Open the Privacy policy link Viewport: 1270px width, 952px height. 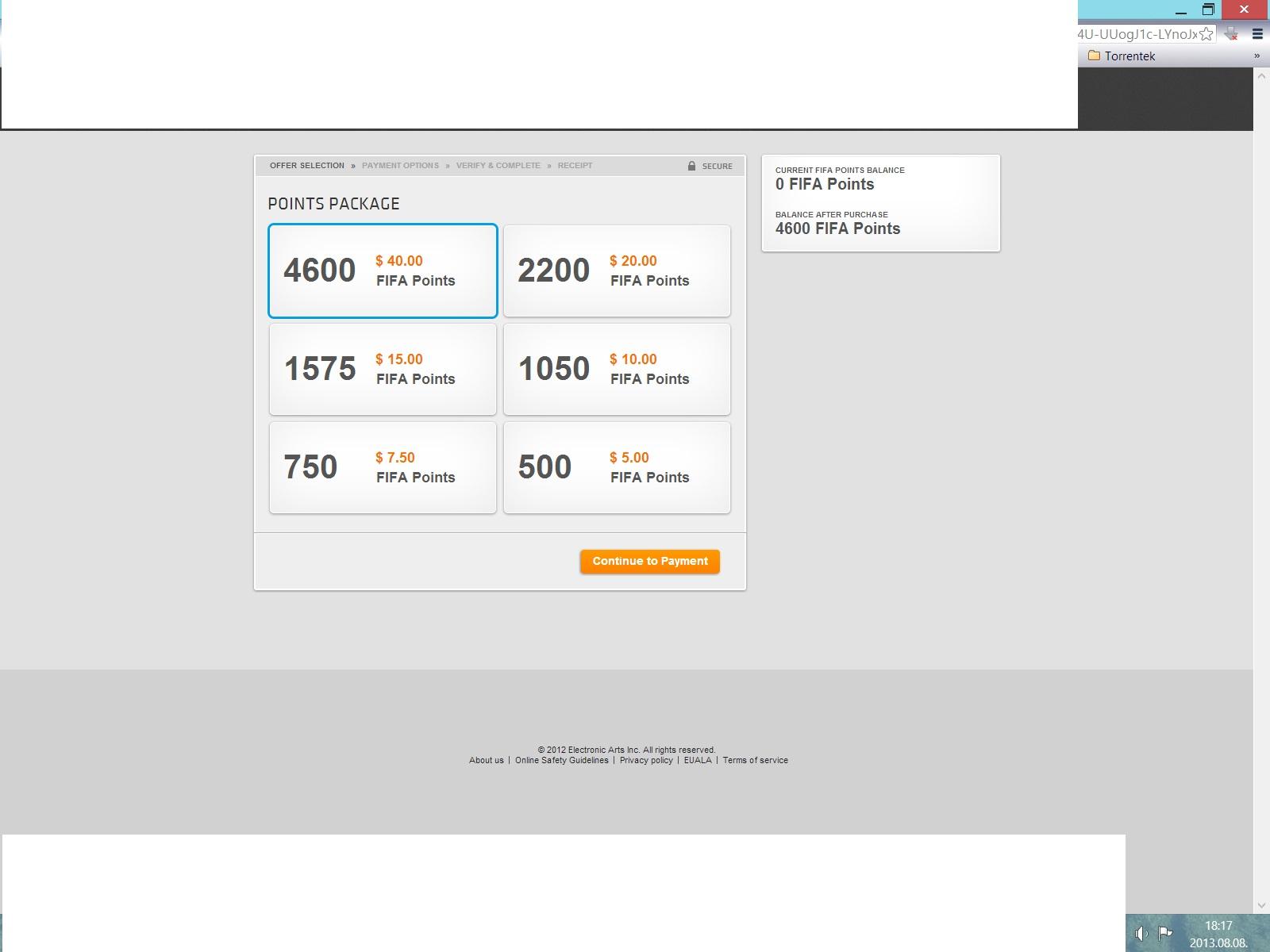tap(646, 760)
